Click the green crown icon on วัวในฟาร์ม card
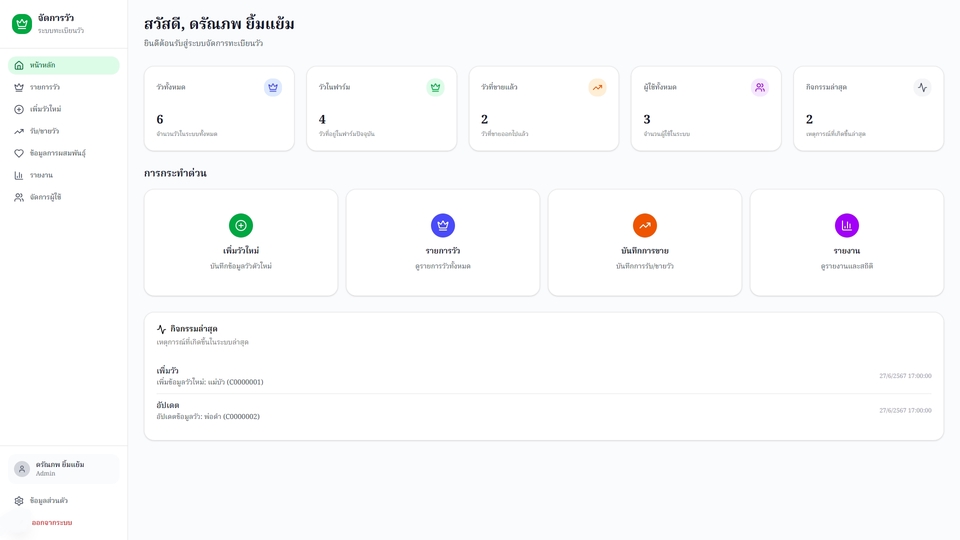 coord(435,87)
